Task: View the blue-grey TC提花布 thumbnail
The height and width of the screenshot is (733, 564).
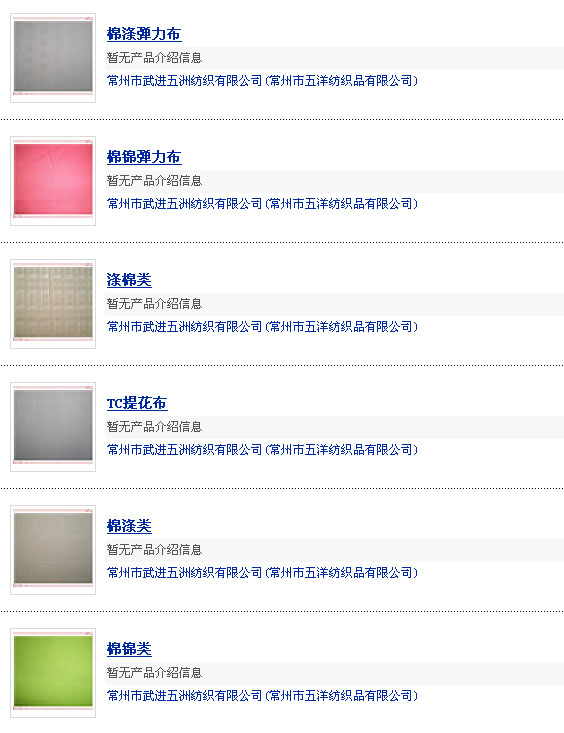Action: click(x=53, y=427)
